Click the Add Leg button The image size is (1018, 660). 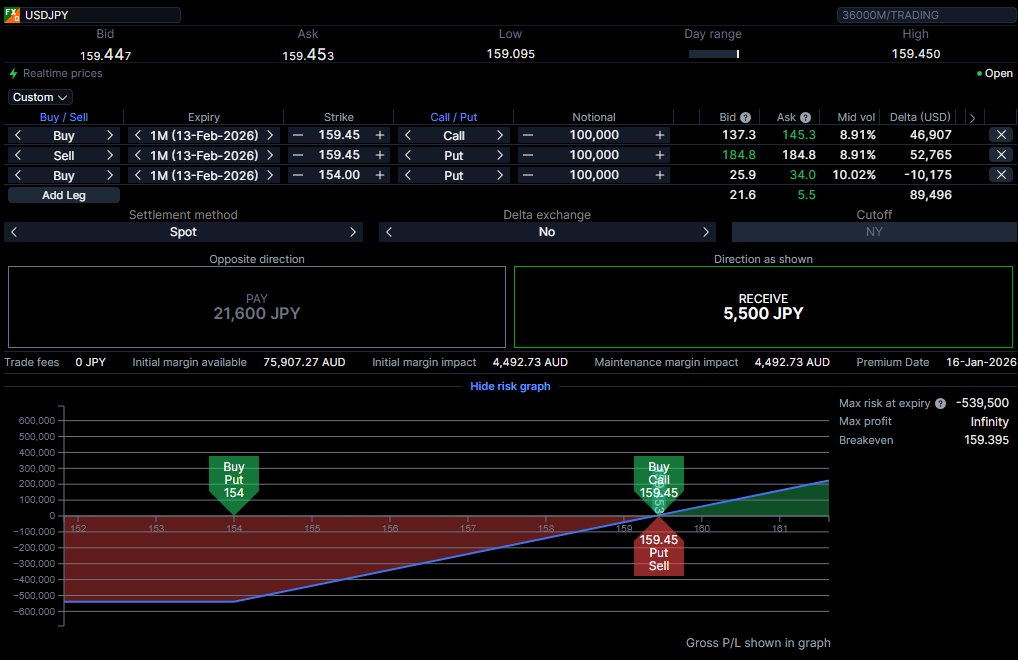64,195
